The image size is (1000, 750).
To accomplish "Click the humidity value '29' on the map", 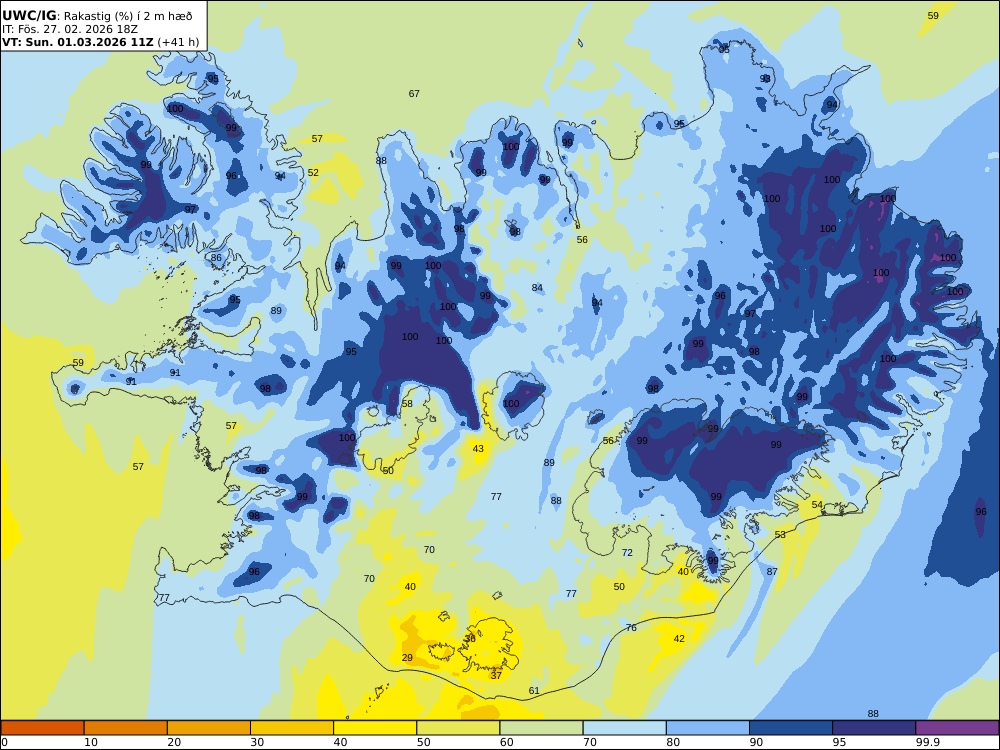I will tap(407, 658).
